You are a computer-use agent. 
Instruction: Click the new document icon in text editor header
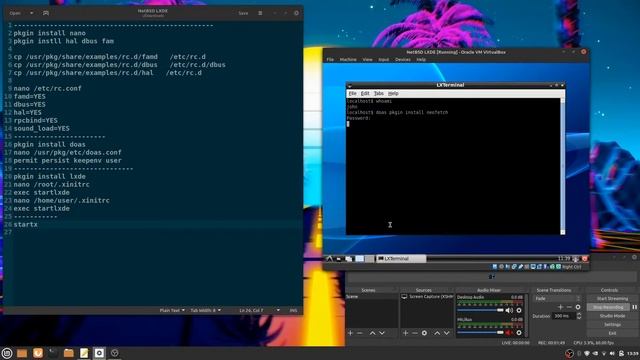tap(46, 13)
